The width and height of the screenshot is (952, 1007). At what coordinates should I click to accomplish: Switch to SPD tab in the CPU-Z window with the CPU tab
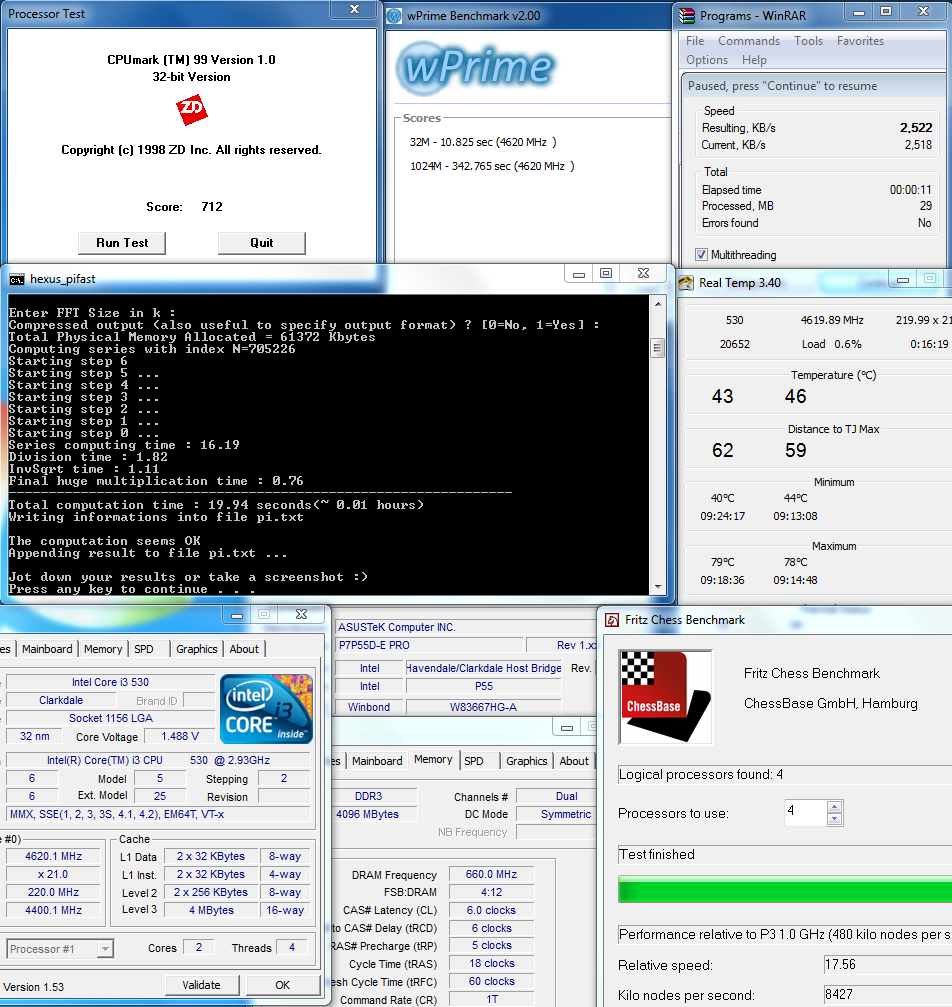click(x=144, y=649)
